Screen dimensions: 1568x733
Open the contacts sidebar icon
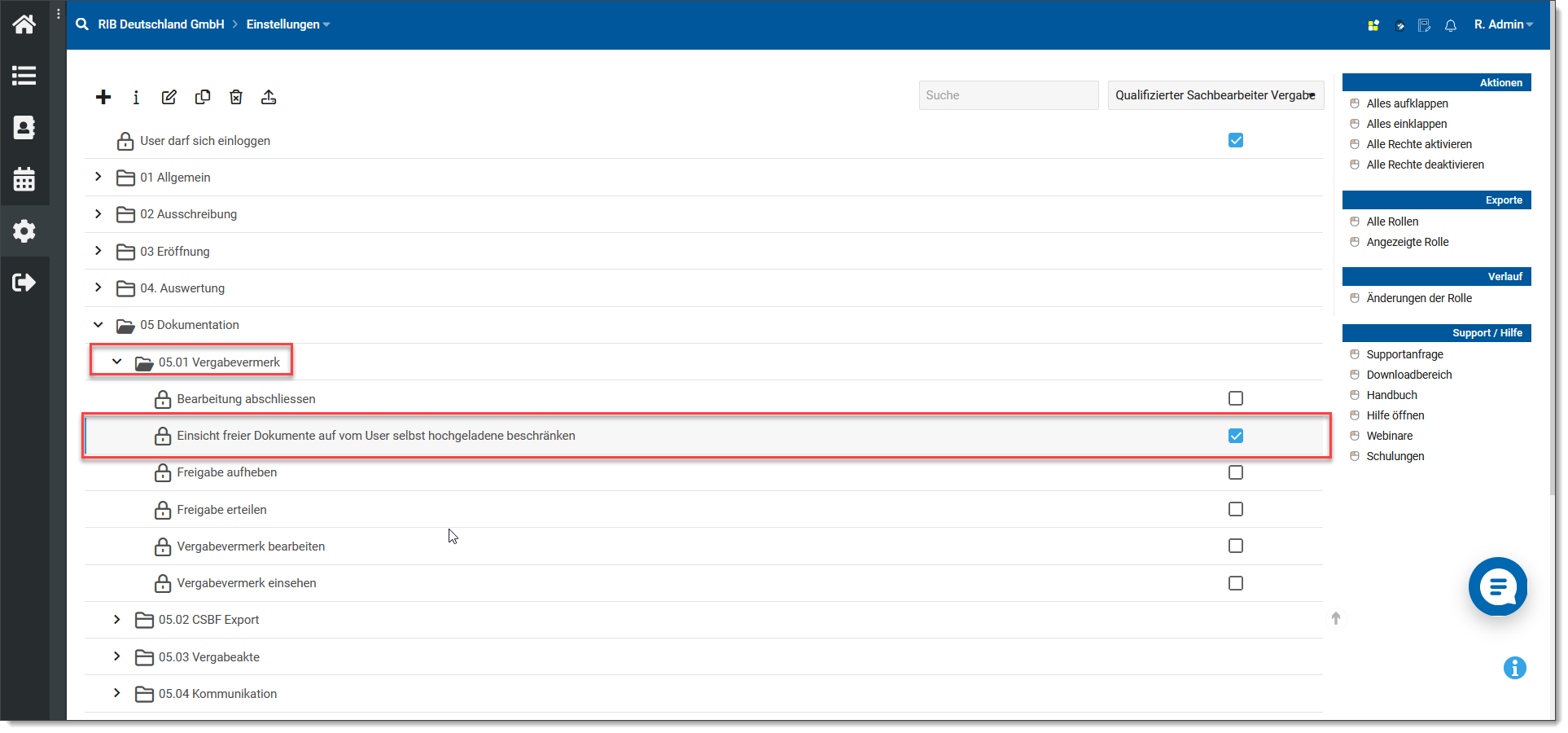click(24, 128)
